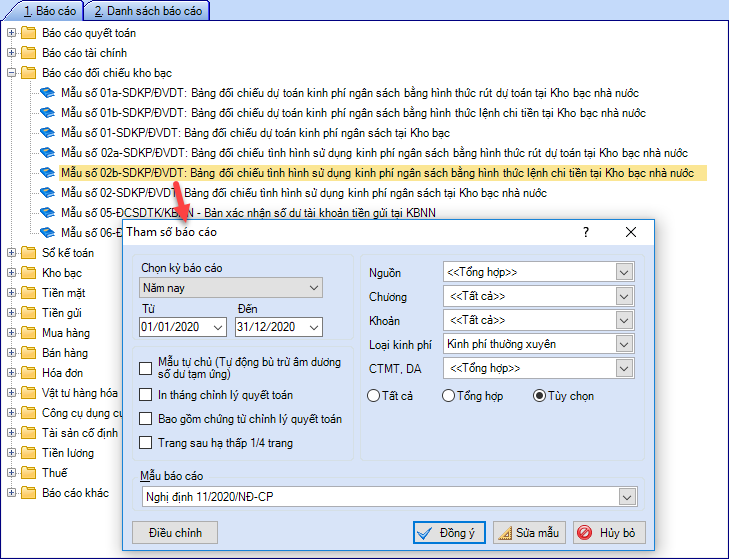The width and height of the screenshot is (729, 559).
Task: Click the Sửa mẫu button
Action: click(x=530, y=533)
